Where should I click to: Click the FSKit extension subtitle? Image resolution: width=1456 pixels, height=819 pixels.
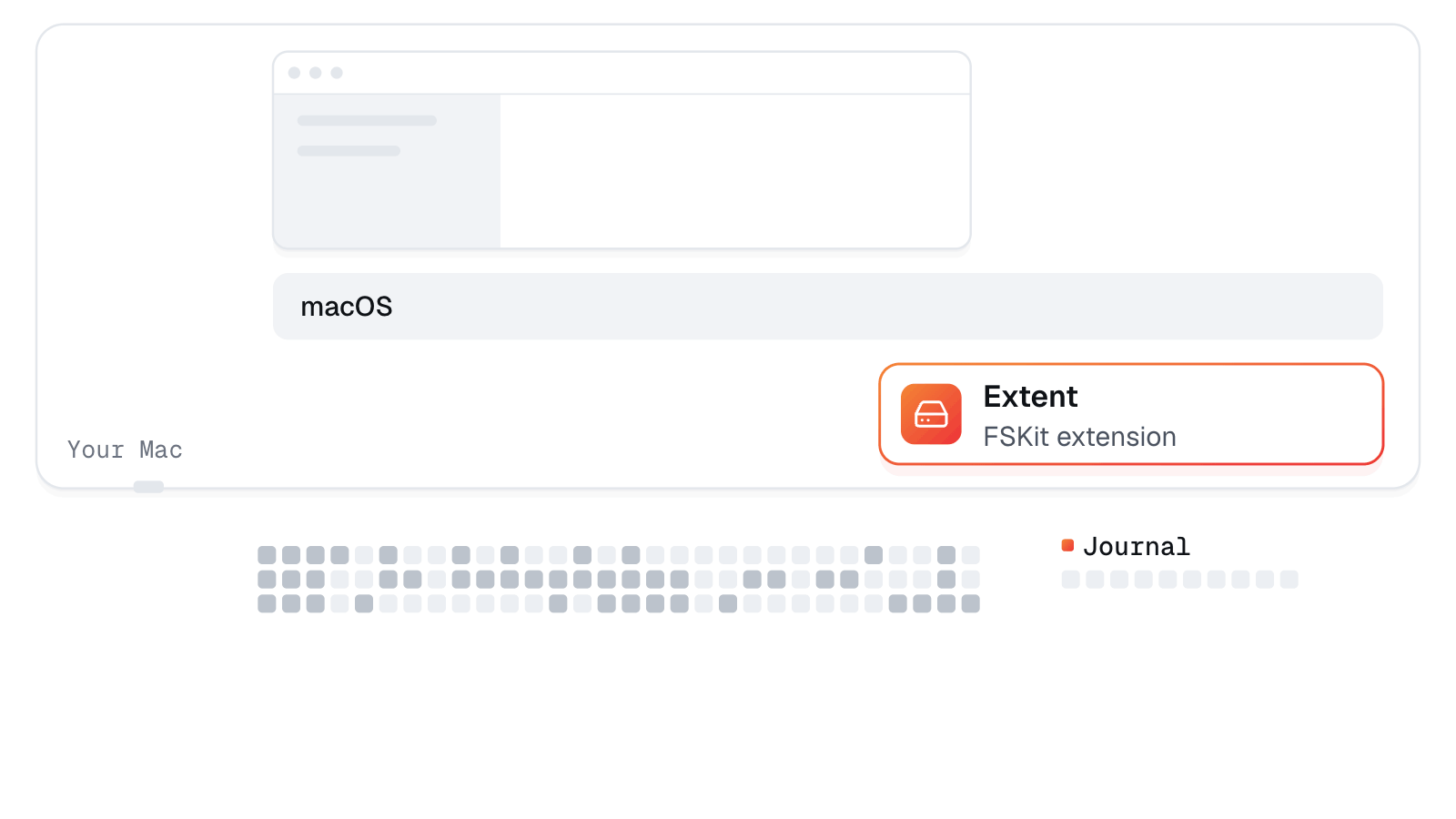coord(1079,437)
